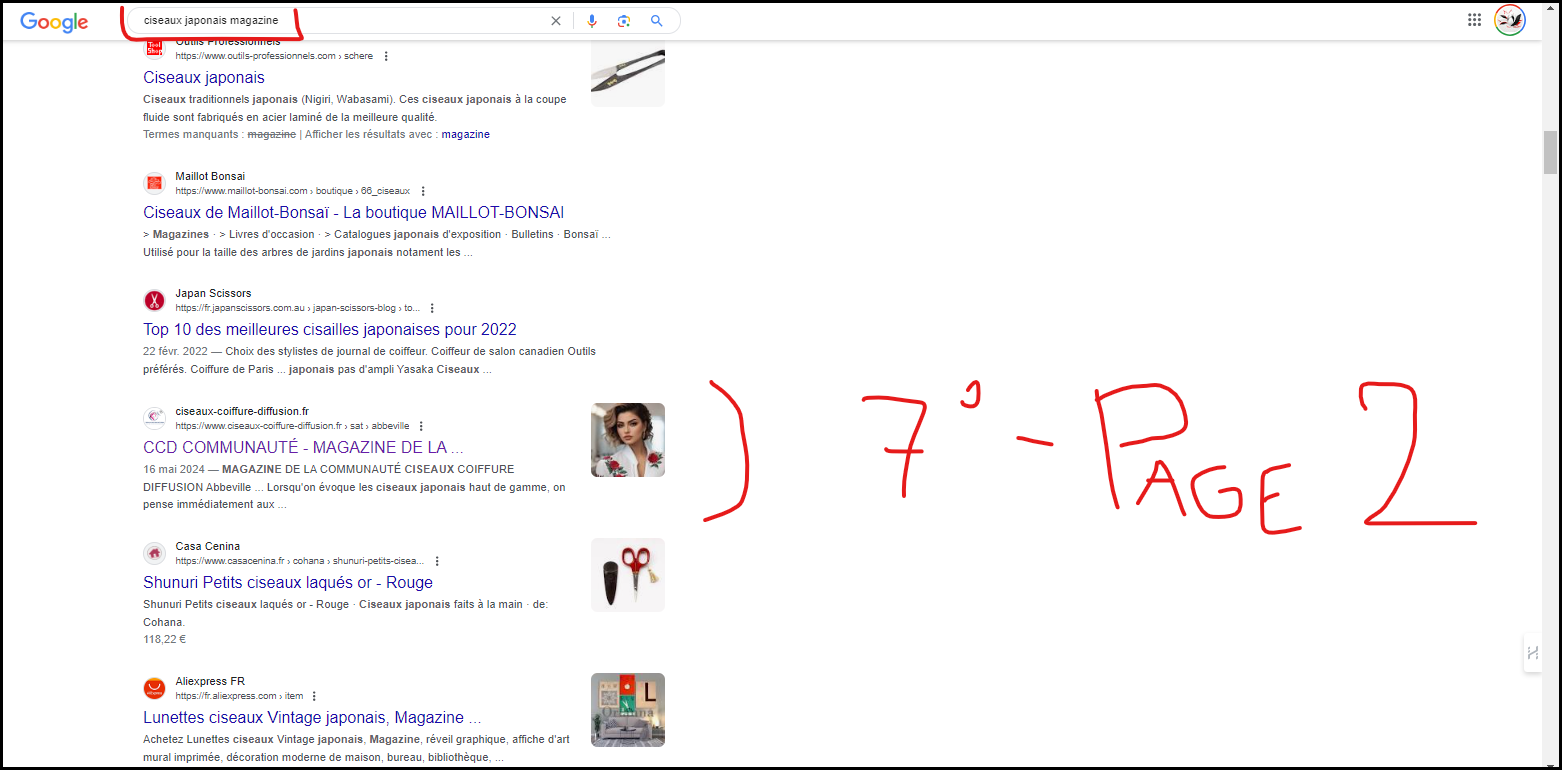Click the casacenina.fr URL breadcrumb
The height and width of the screenshot is (770, 1562).
[300, 561]
